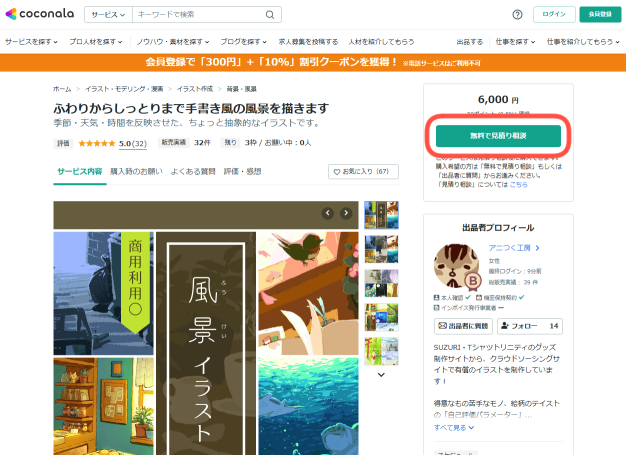Select the third gallery thumbnail
The width and height of the screenshot is (626, 455).
coord(381,283)
